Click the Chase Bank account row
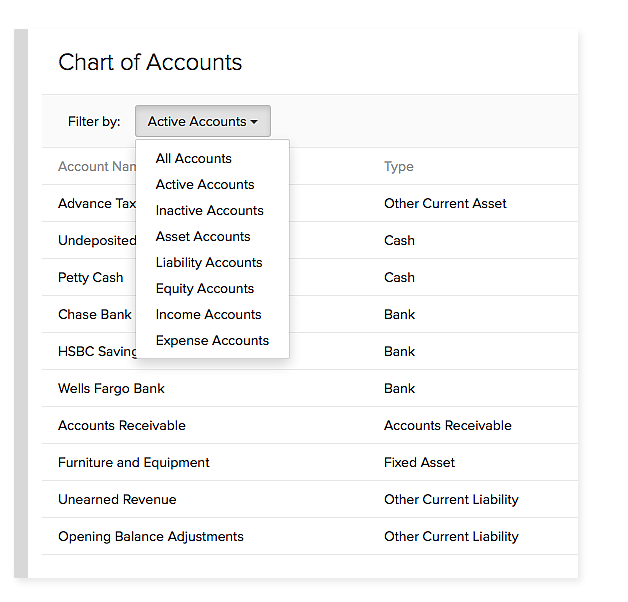This screenshot has height=602, width=628. coord(94,314)
